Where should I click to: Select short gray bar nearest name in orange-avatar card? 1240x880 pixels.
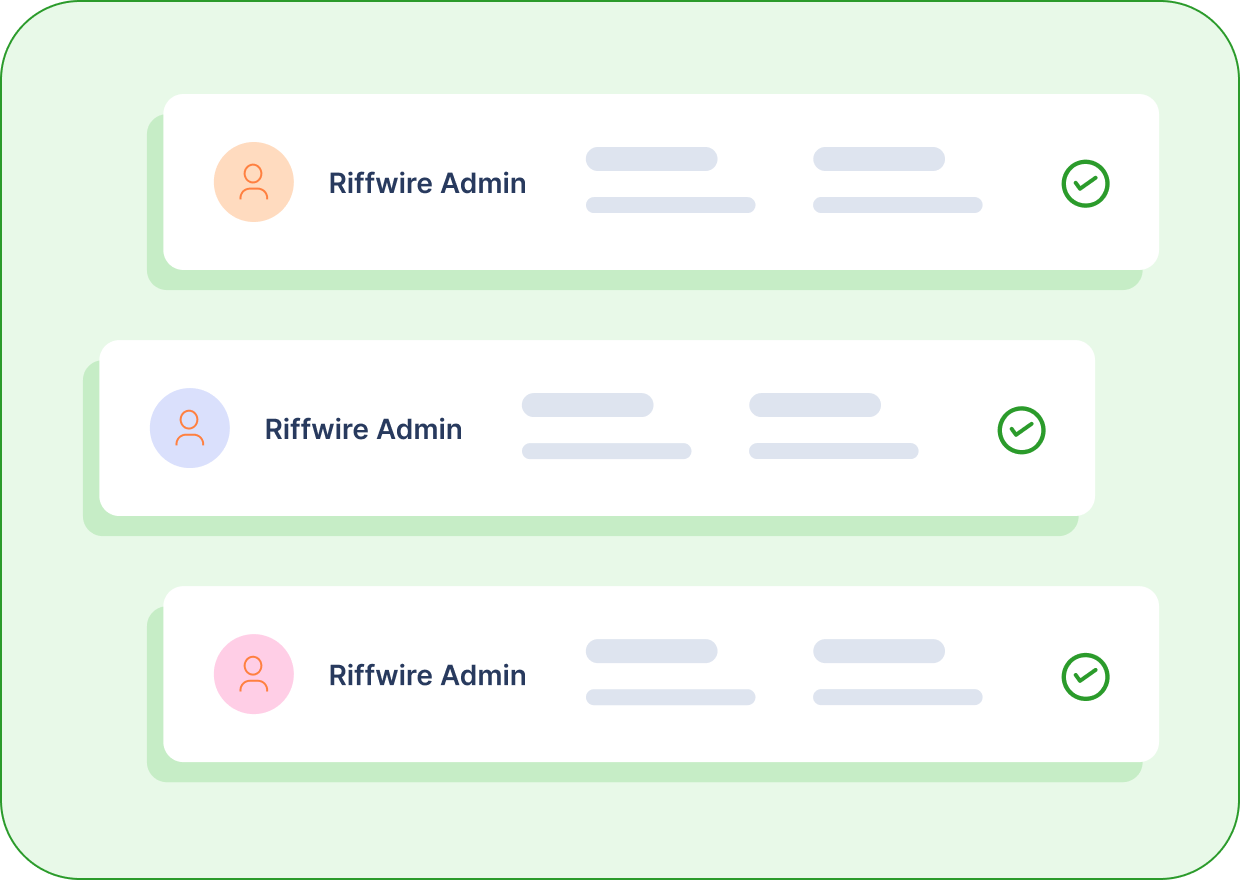652,159
